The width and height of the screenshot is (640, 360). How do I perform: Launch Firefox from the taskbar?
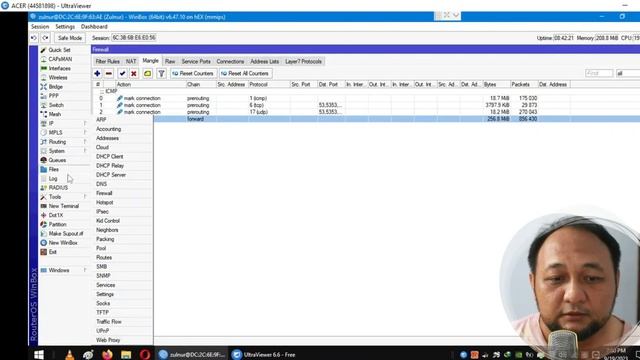click(107, 355)
